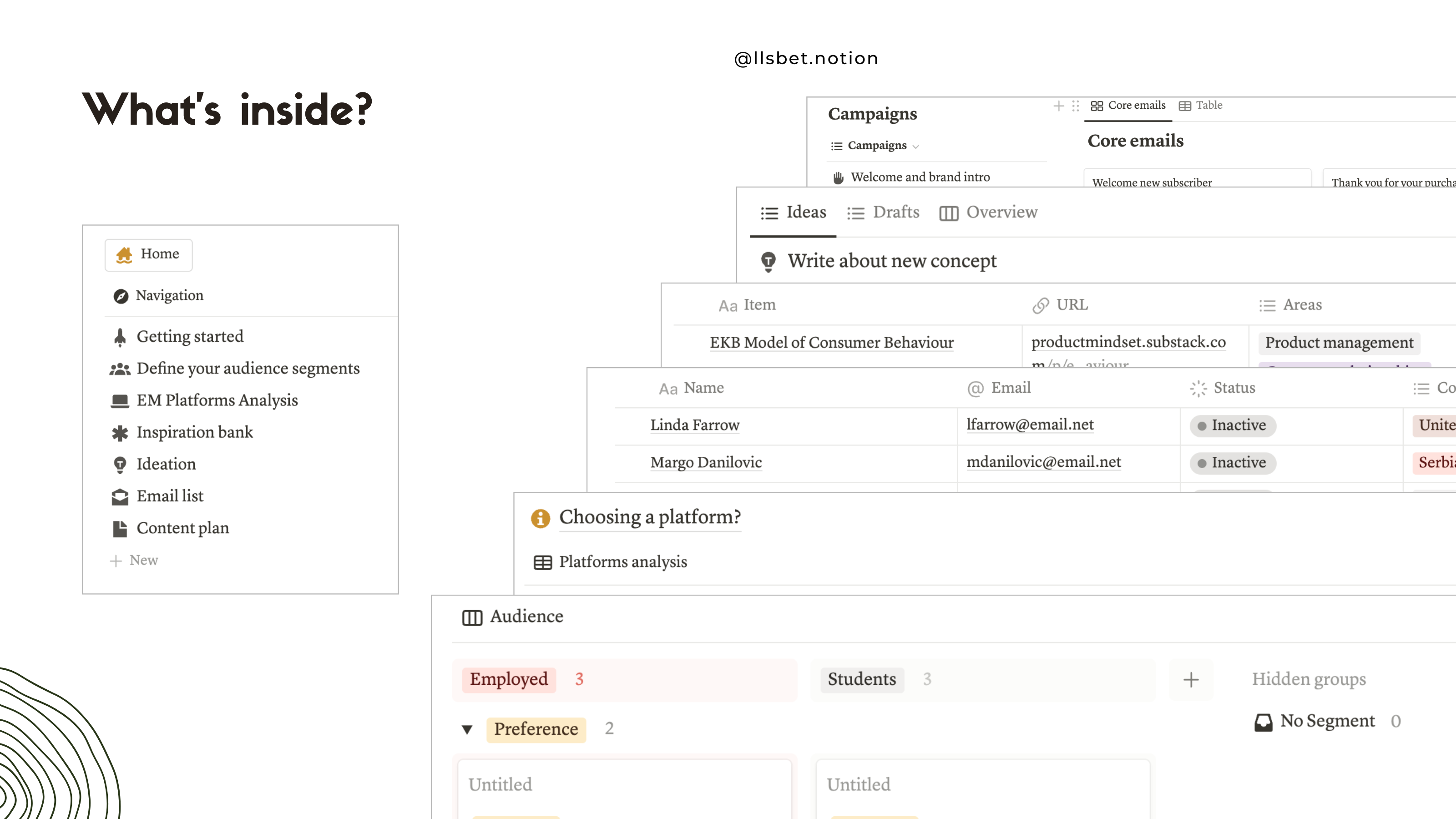
Task: Click Inactive status for Linda Farrow
Action: click(1233, 425)
